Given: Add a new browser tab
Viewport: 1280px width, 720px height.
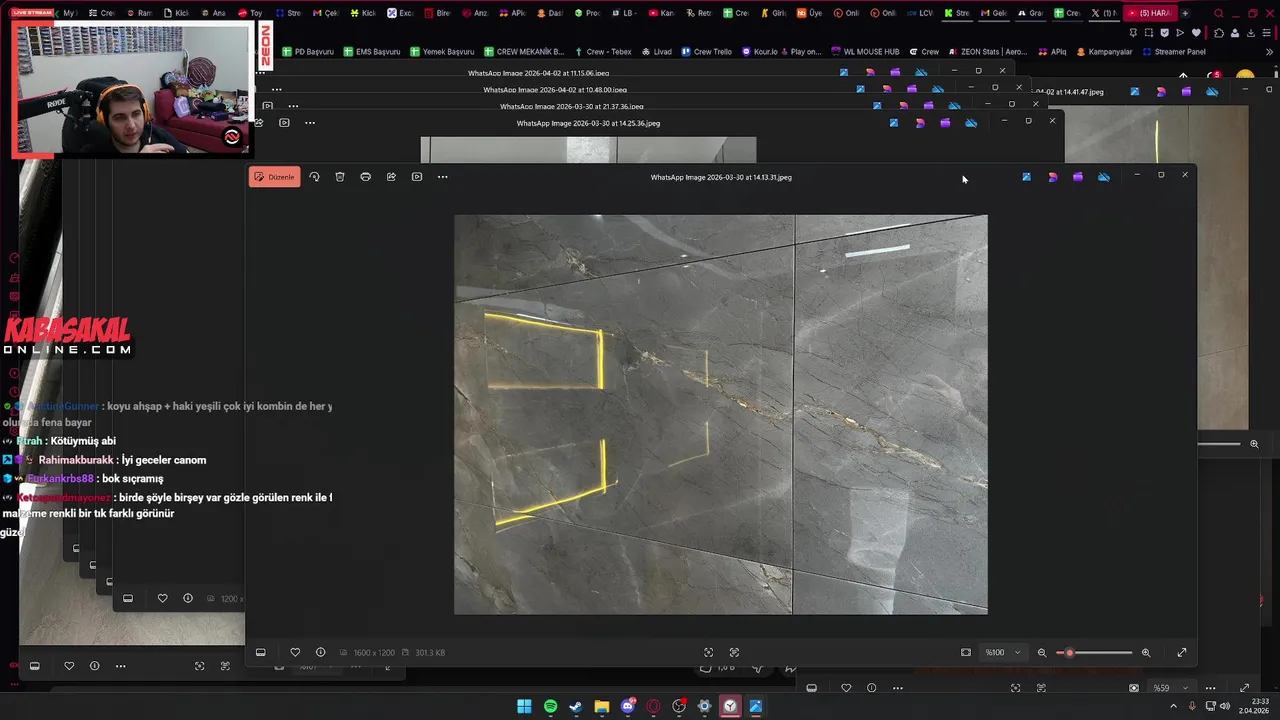Looking at the screenshot, I should click(1185, 13).
